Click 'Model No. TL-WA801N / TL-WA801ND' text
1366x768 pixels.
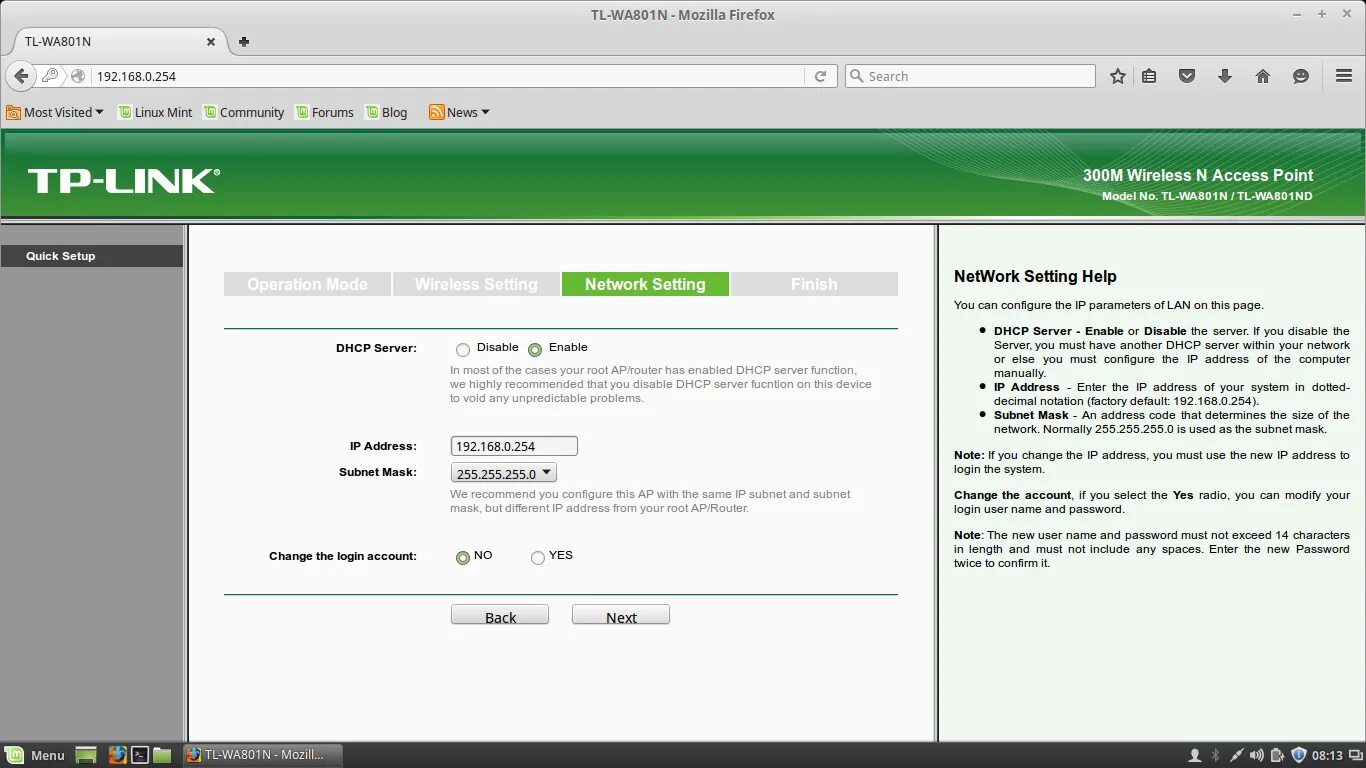click(1207, 196)
